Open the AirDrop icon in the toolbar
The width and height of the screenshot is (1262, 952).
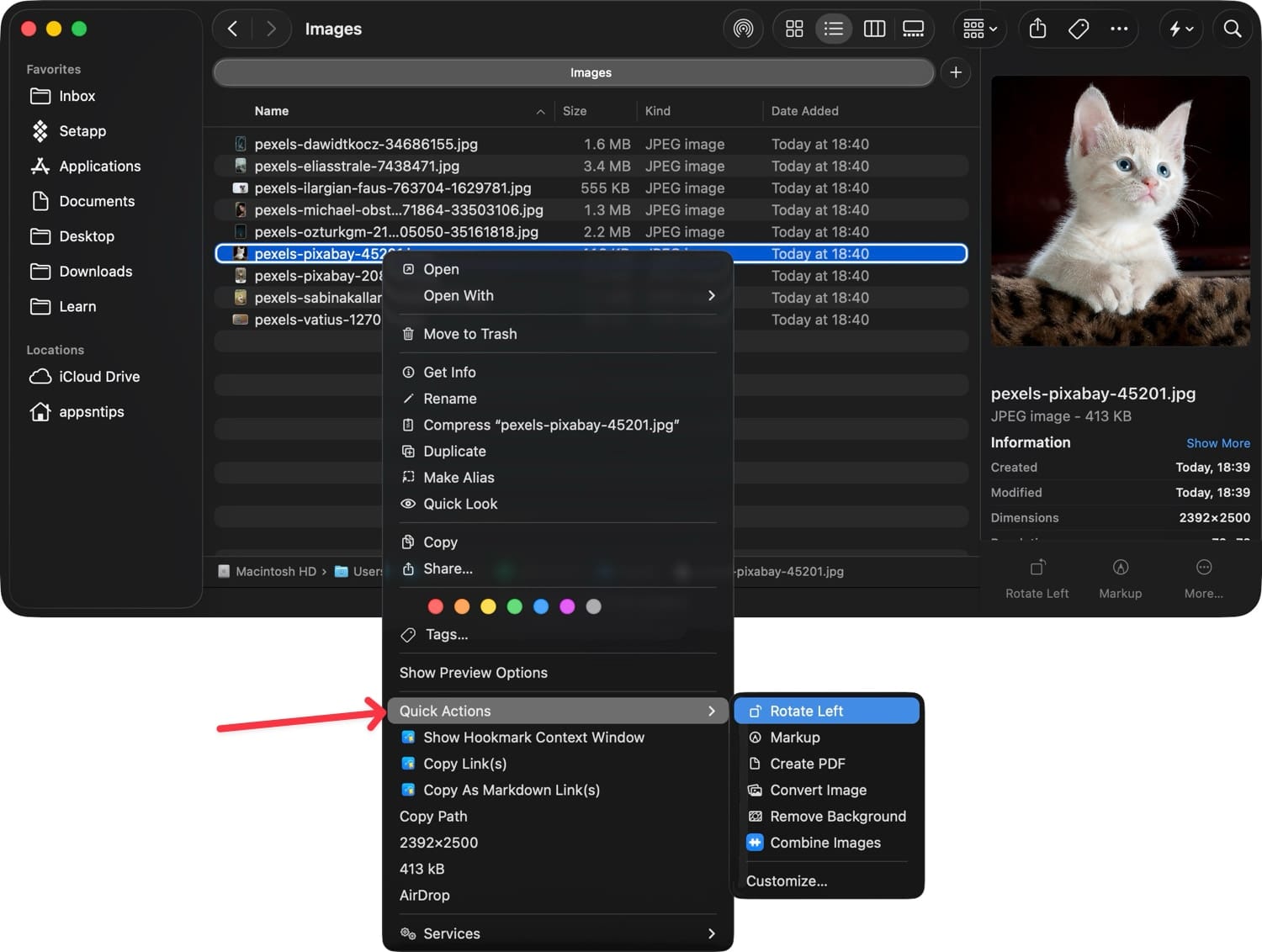(x=743, y=28)
